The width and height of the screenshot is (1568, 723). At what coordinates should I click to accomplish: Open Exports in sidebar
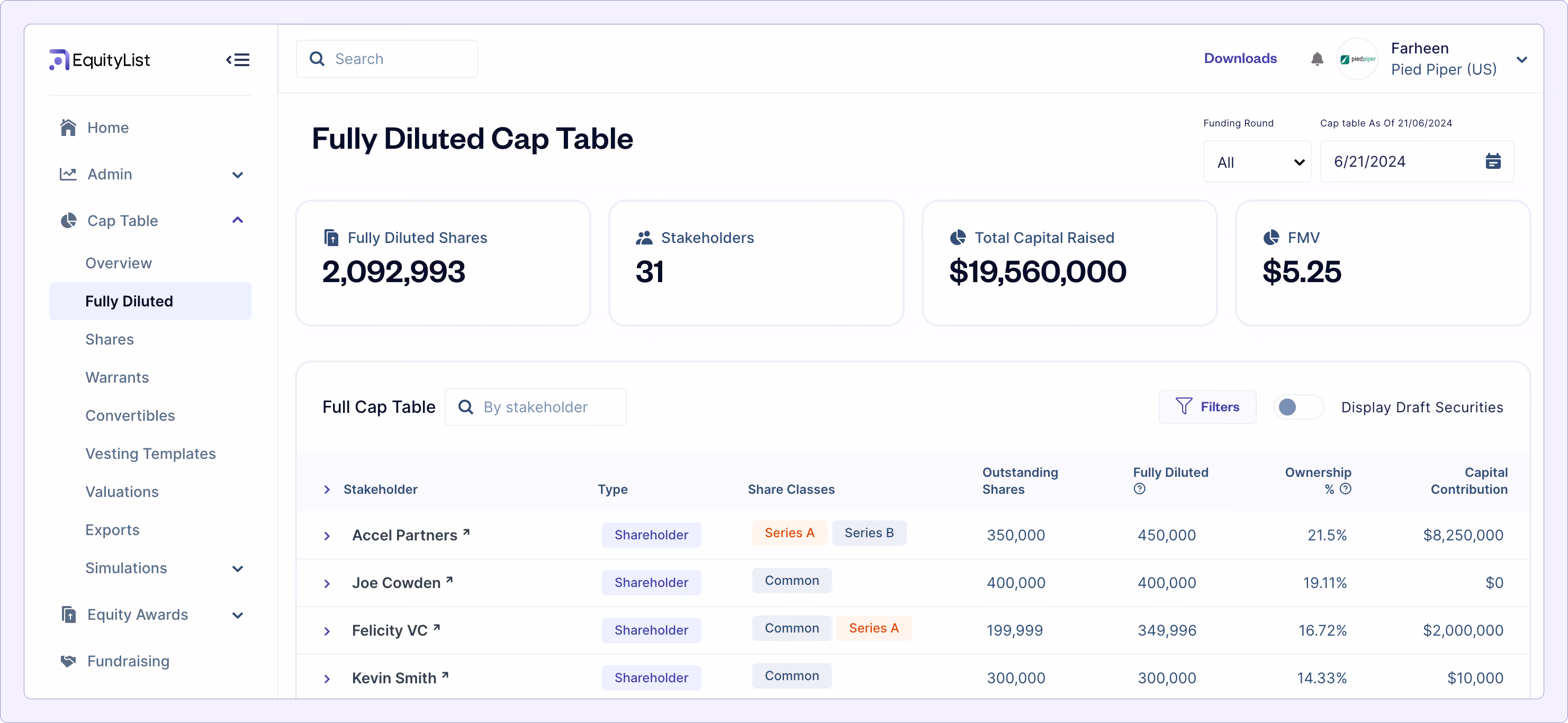point(113,530)
